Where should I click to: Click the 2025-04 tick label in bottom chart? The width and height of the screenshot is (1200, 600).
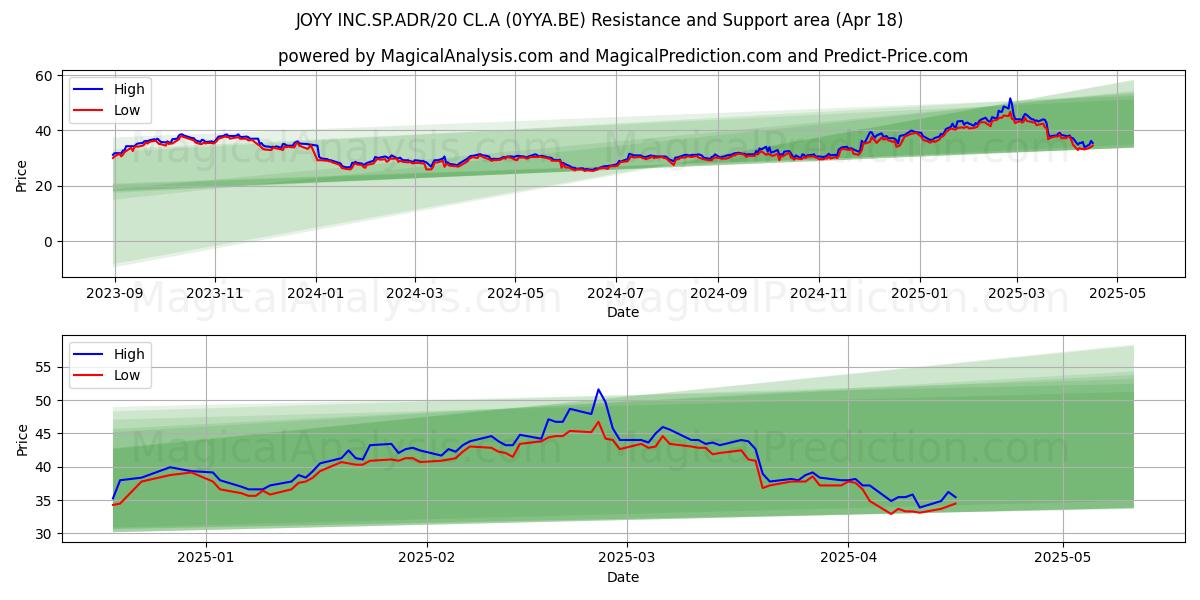(x=848, y=560)
